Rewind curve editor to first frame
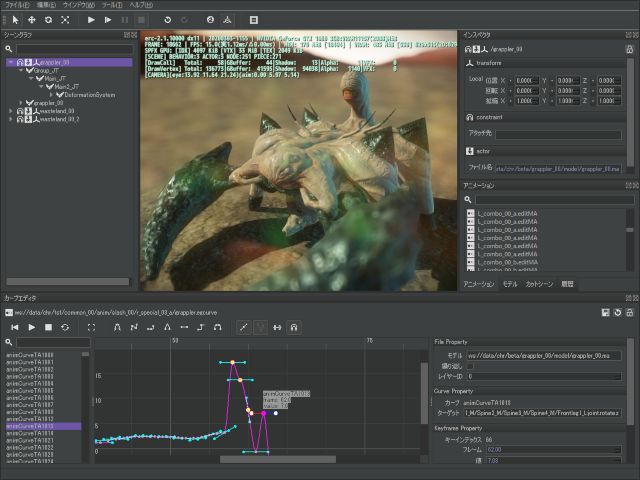 [15, 327]
